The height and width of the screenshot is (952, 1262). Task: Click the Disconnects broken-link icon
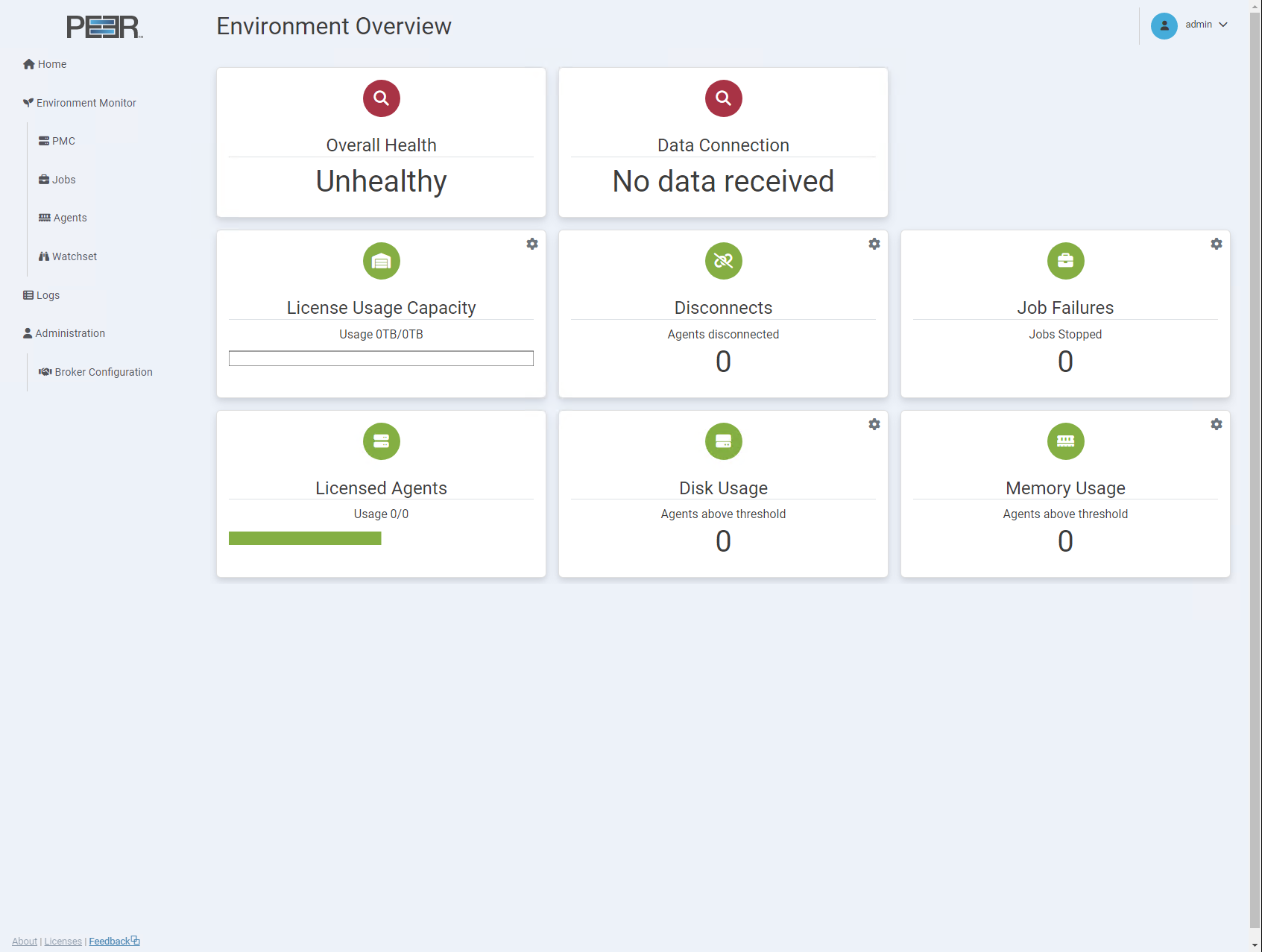[722, 261]
